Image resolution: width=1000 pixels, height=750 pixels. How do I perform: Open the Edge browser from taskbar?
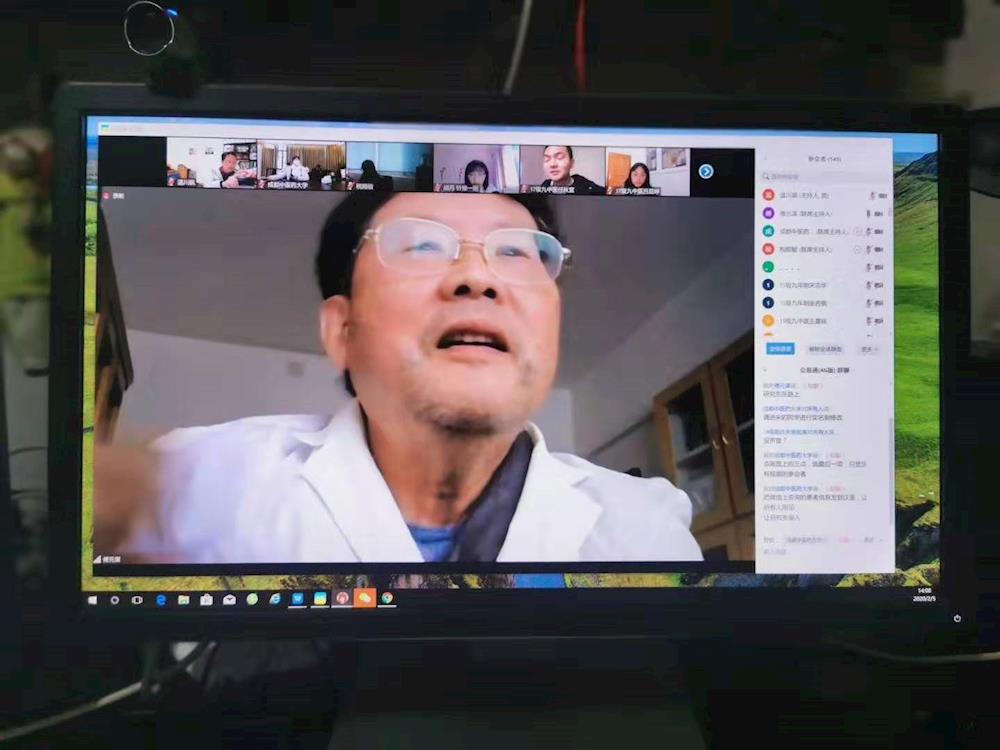160,599
